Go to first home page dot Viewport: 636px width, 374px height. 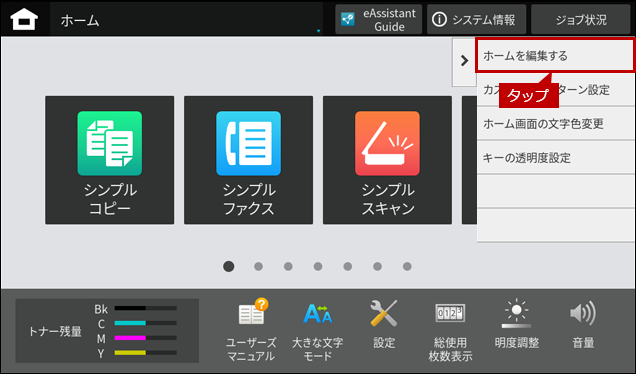pos(229,266)
